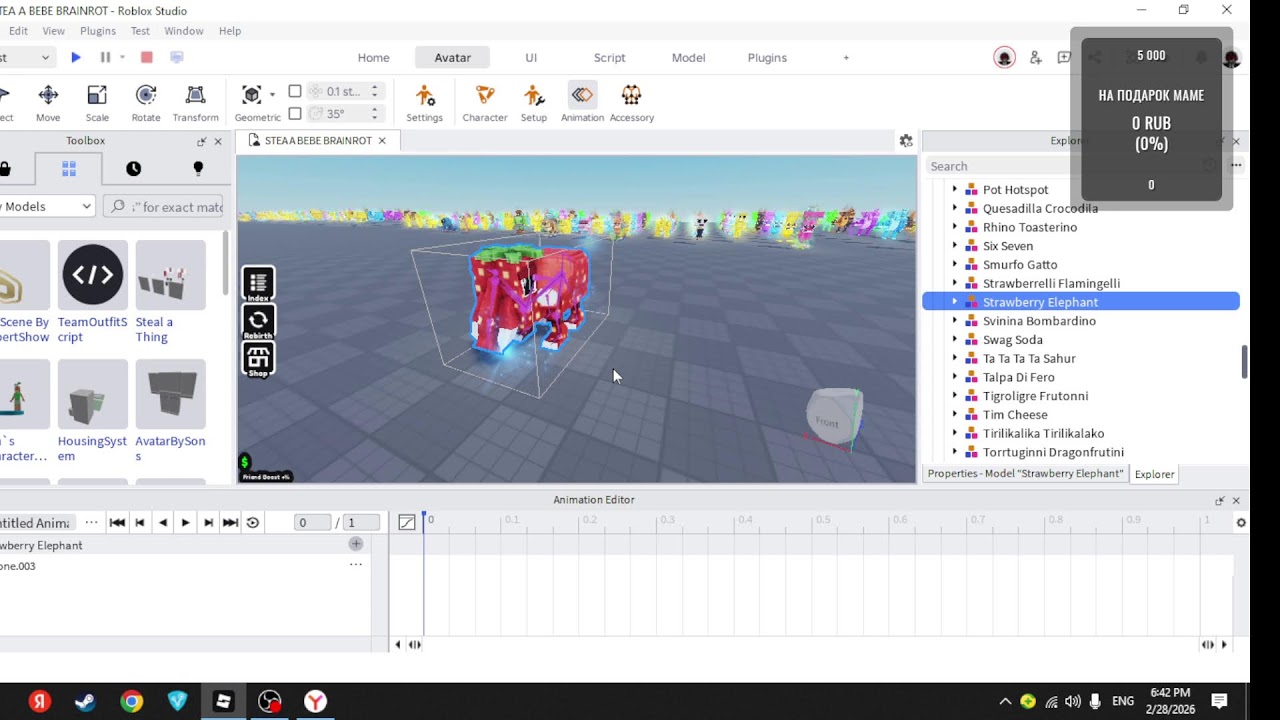Screen dimensions: 1280x720
Task: Click the in-game Rebirth button
Action: [258, 322]
